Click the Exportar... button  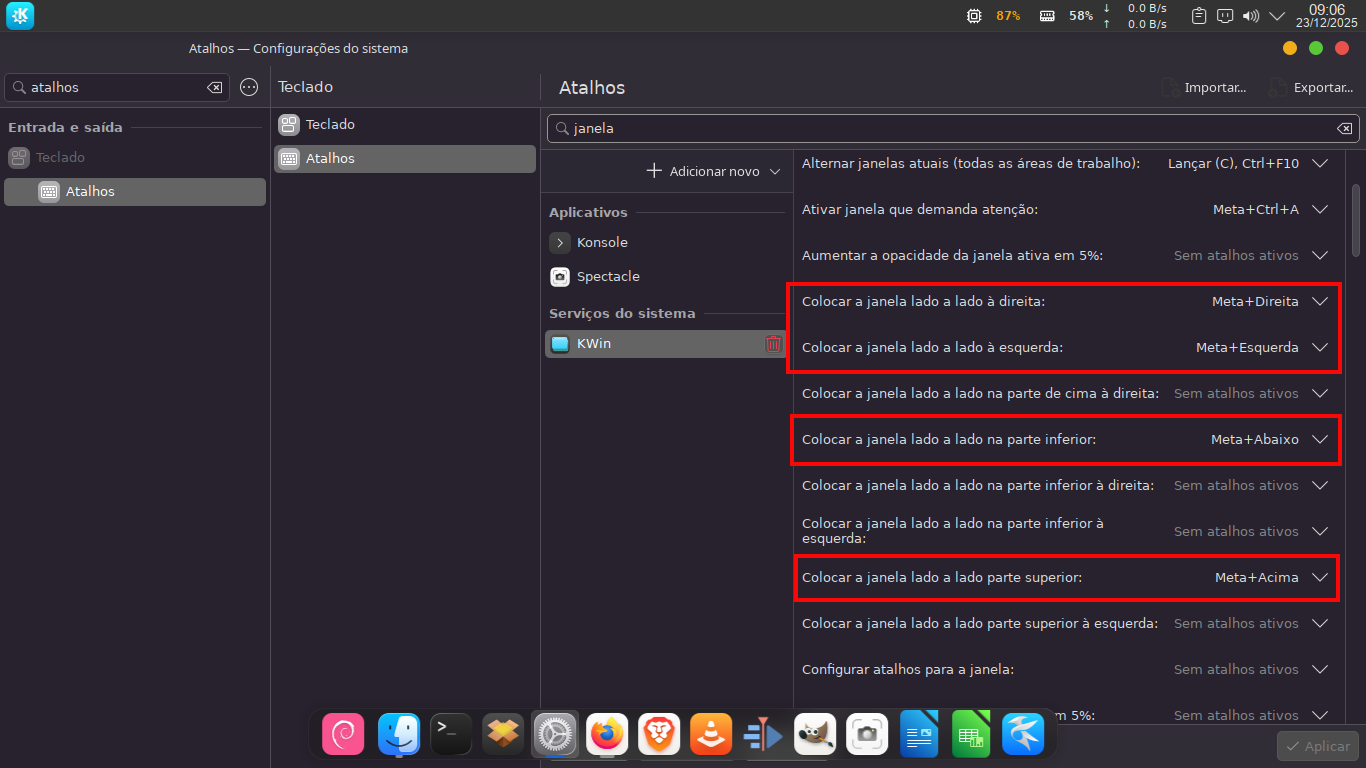tap(1310, 88)
